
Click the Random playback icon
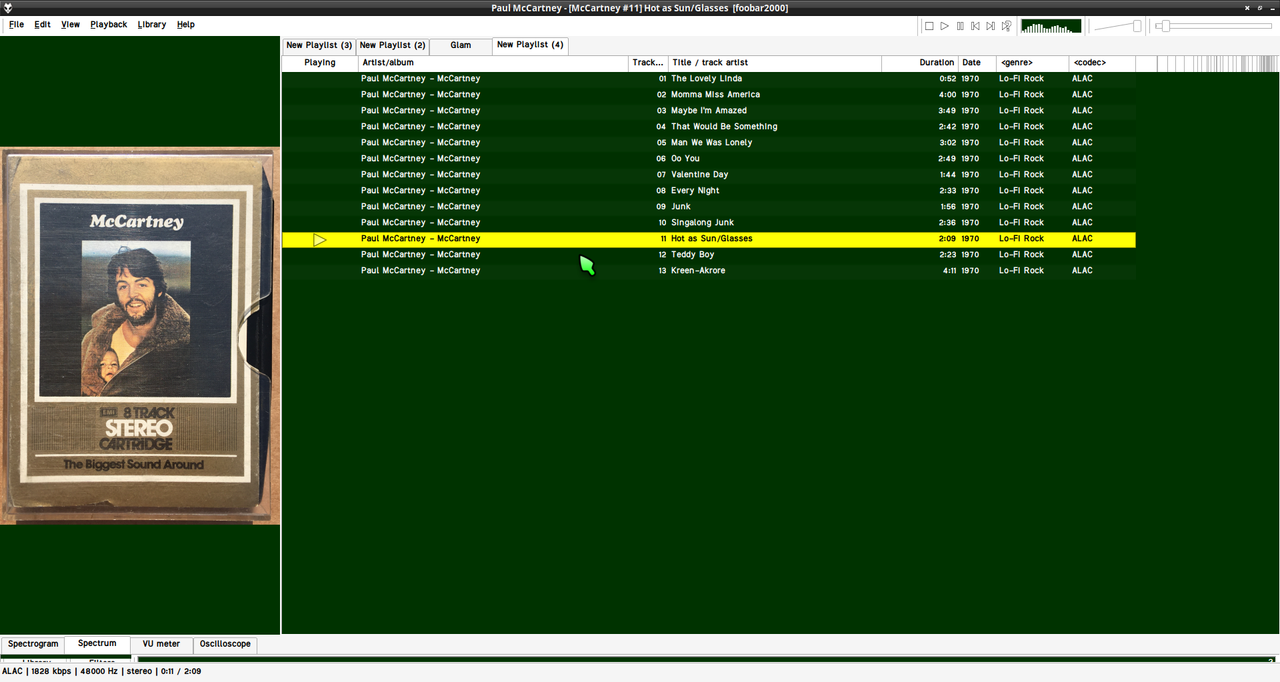pos(1006,26)
